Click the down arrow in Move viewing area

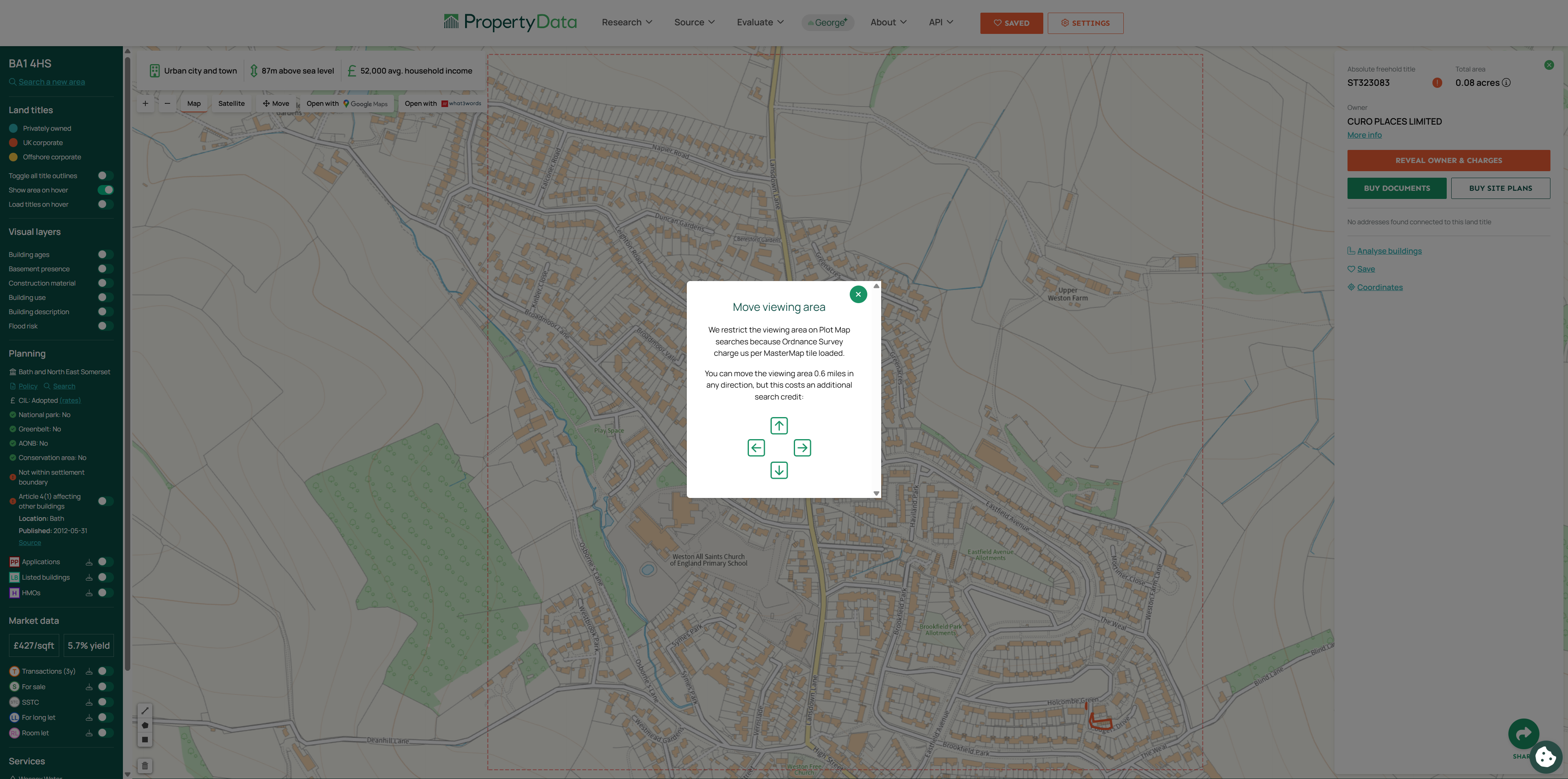(x=779, y=470)
